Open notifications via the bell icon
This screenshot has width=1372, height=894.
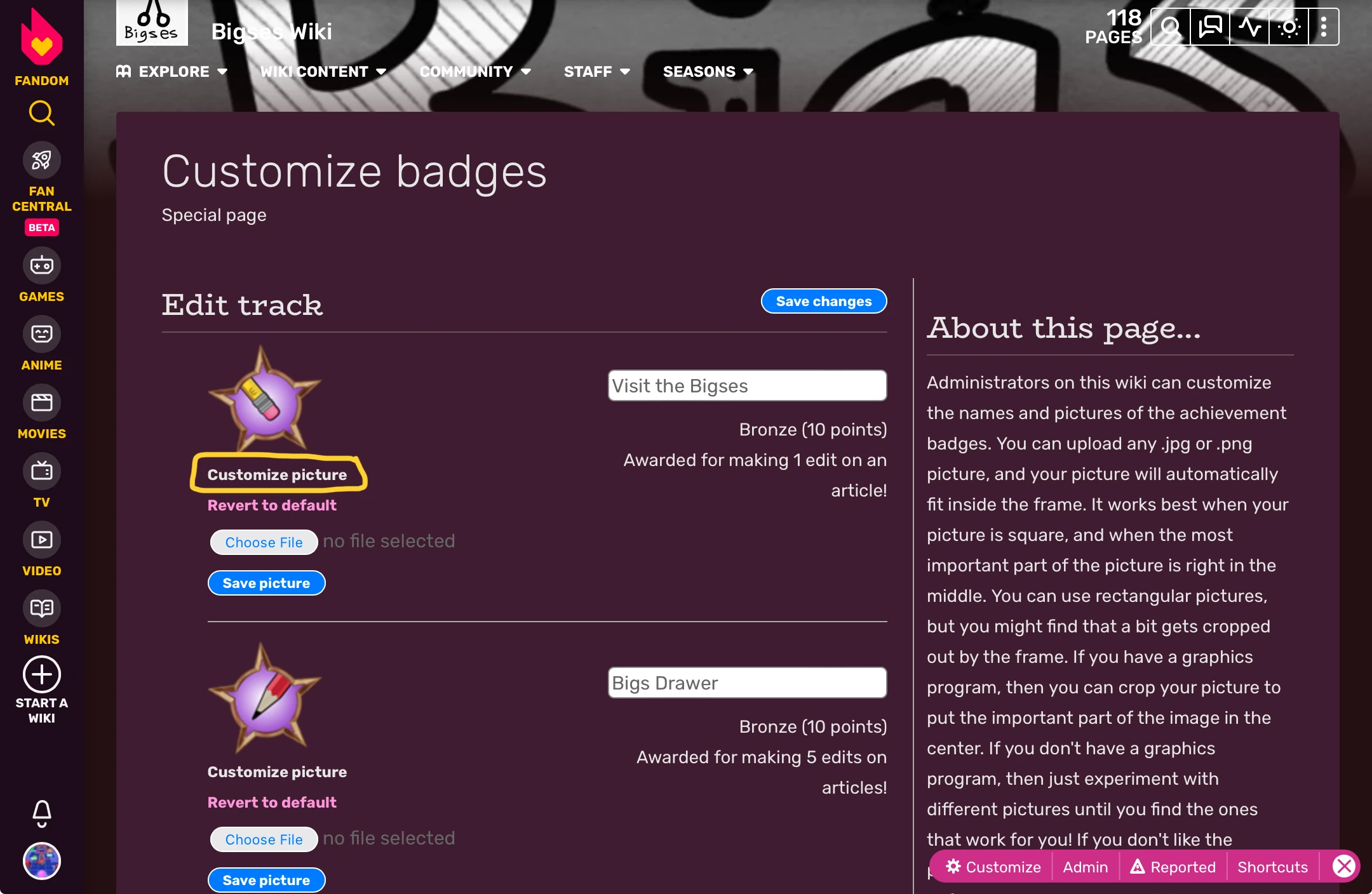[x=41, y=813]
